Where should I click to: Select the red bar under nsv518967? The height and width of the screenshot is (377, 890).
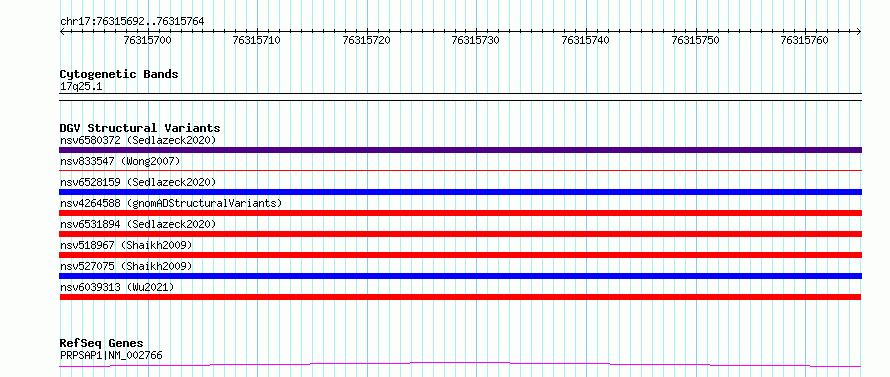click(x=460, y=255)
